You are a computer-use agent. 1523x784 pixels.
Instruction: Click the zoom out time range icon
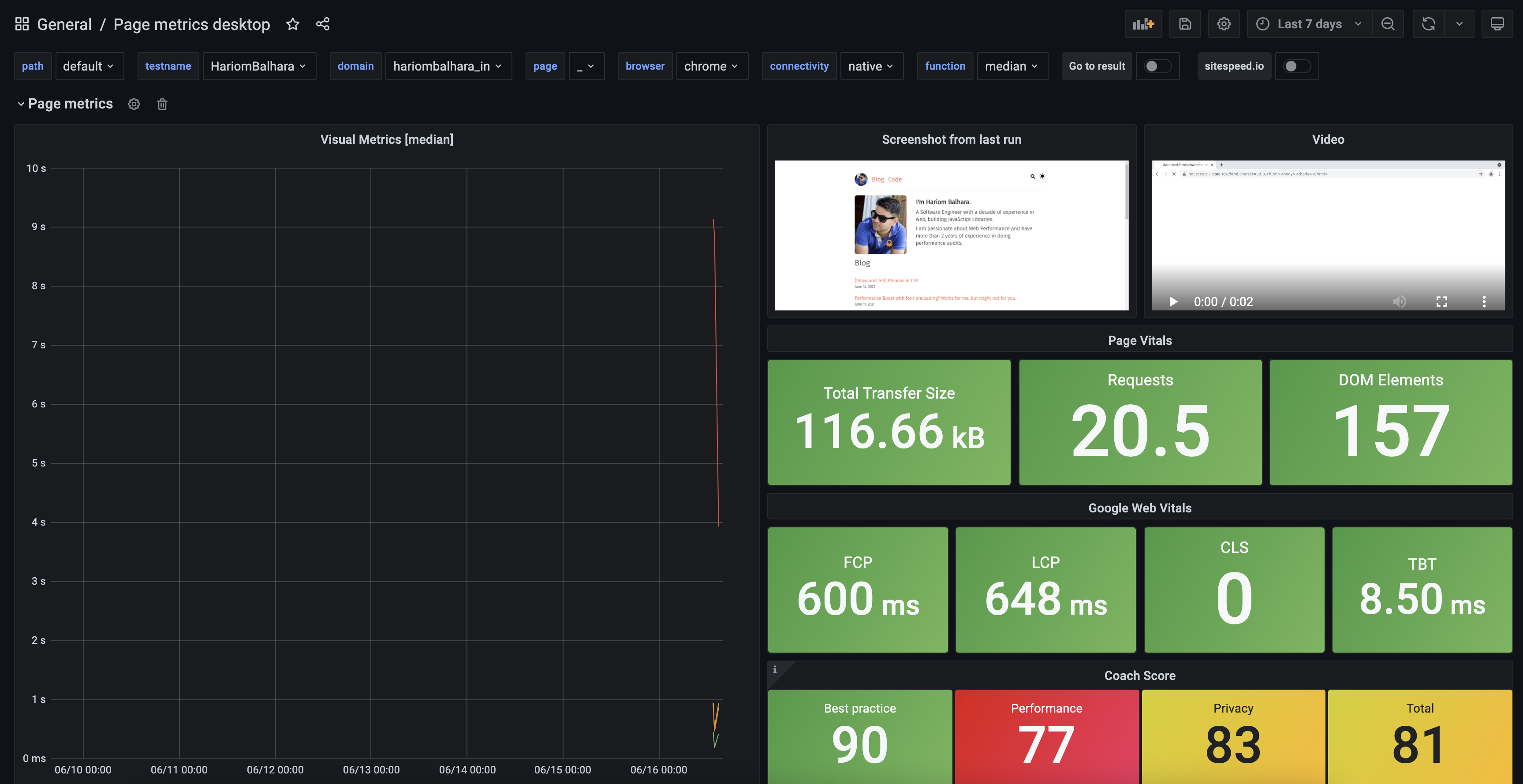tap(1388, 24)
